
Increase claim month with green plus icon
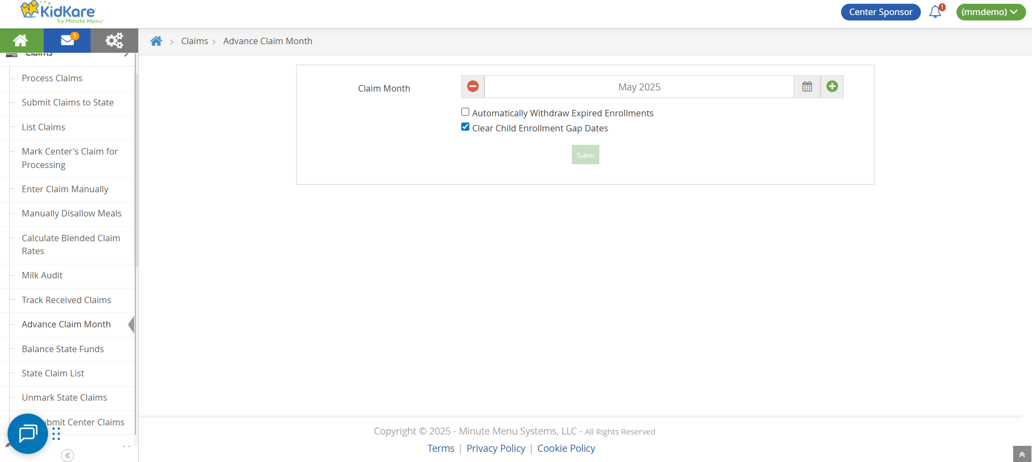832,86
